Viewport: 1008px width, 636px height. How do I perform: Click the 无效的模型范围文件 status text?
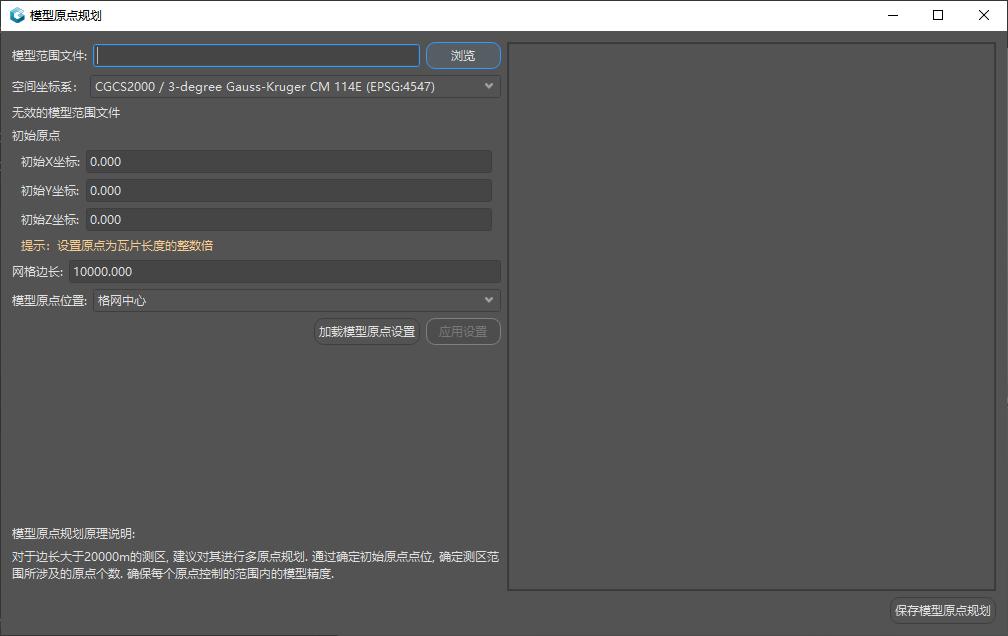(66, 113)
